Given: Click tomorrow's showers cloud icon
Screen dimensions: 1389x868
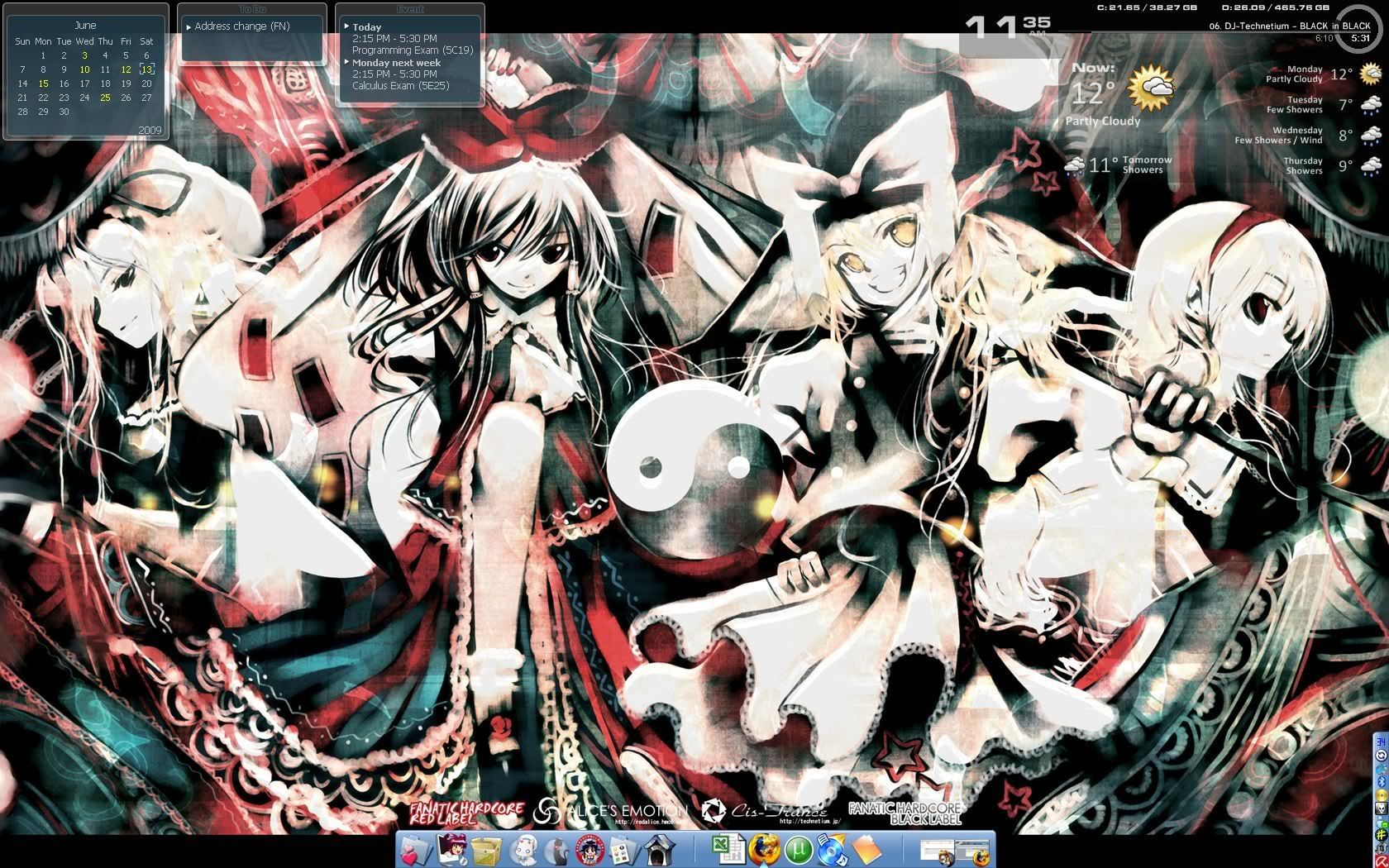Looking at the screenshot, I should pyautogui.click(x=1075, y=166).
